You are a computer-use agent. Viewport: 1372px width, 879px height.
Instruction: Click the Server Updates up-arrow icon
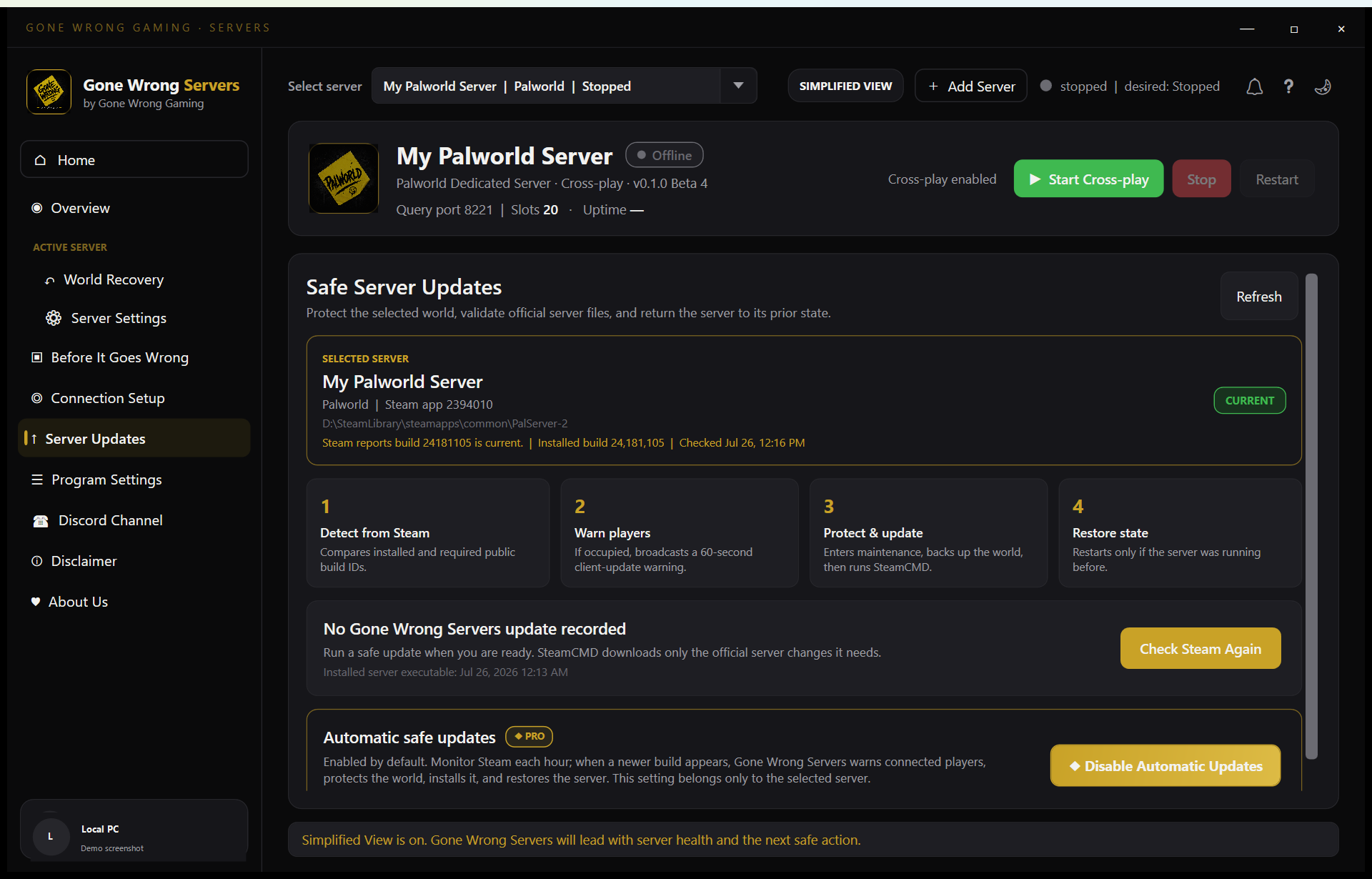[x=34, y=439]
